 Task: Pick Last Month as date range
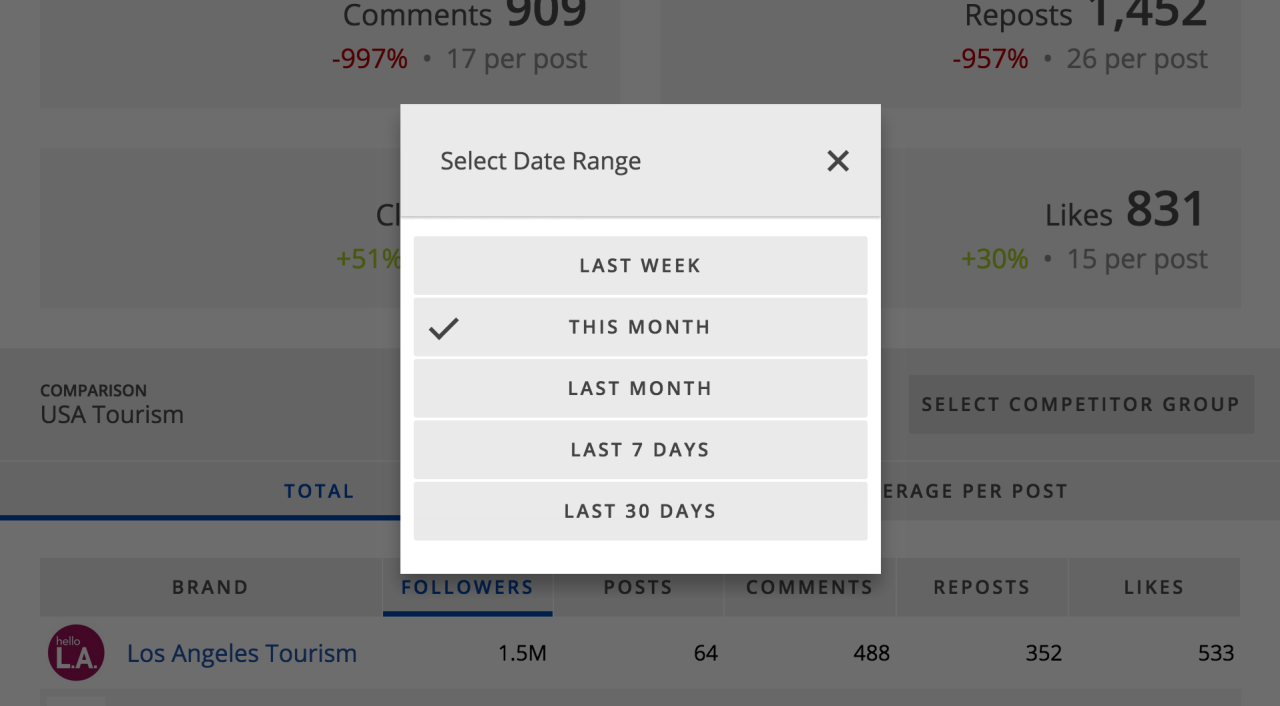pos(640,388)
